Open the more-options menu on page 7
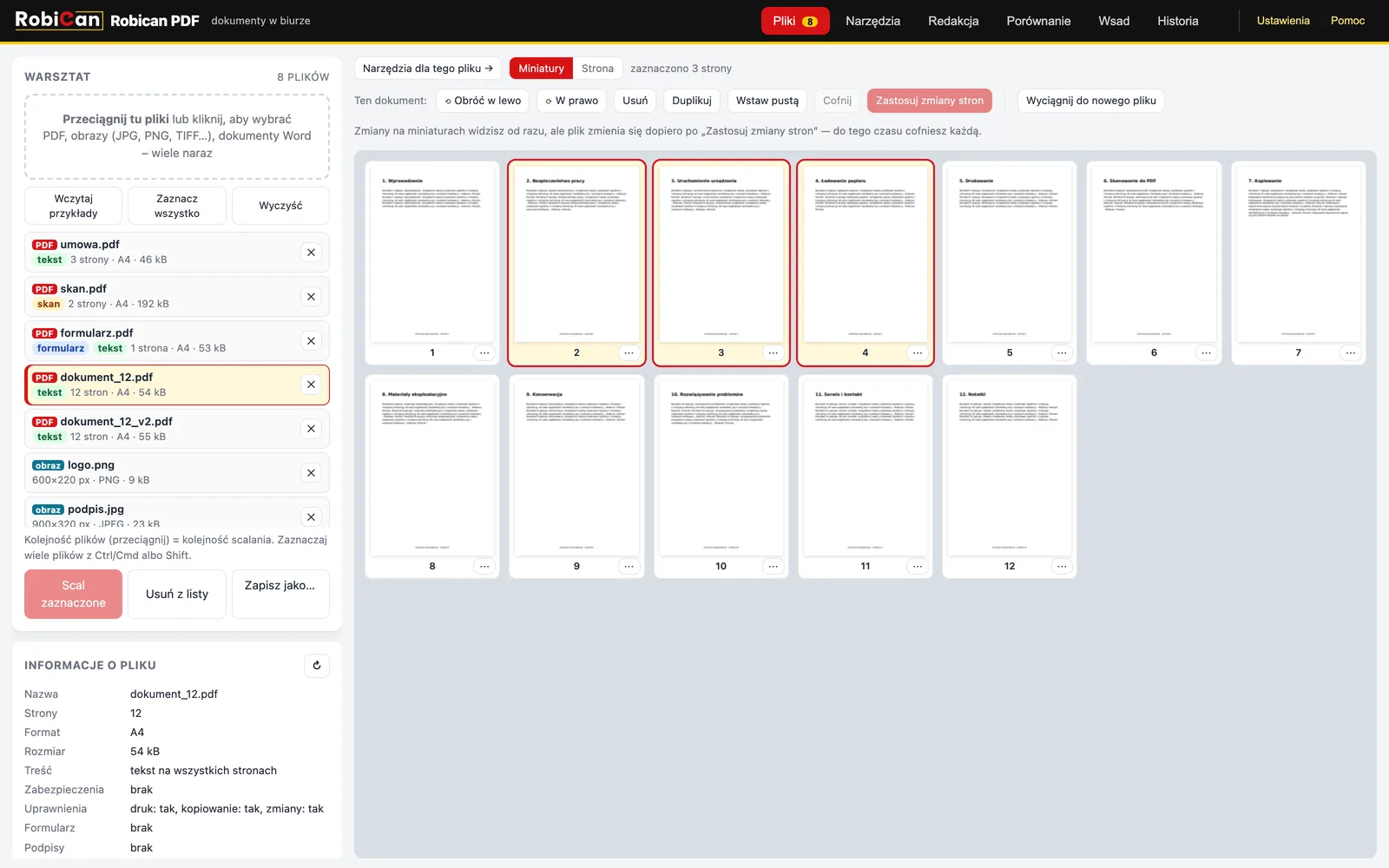The image size is (1389, 868). pyautogui.click(x=1350, y=352)
